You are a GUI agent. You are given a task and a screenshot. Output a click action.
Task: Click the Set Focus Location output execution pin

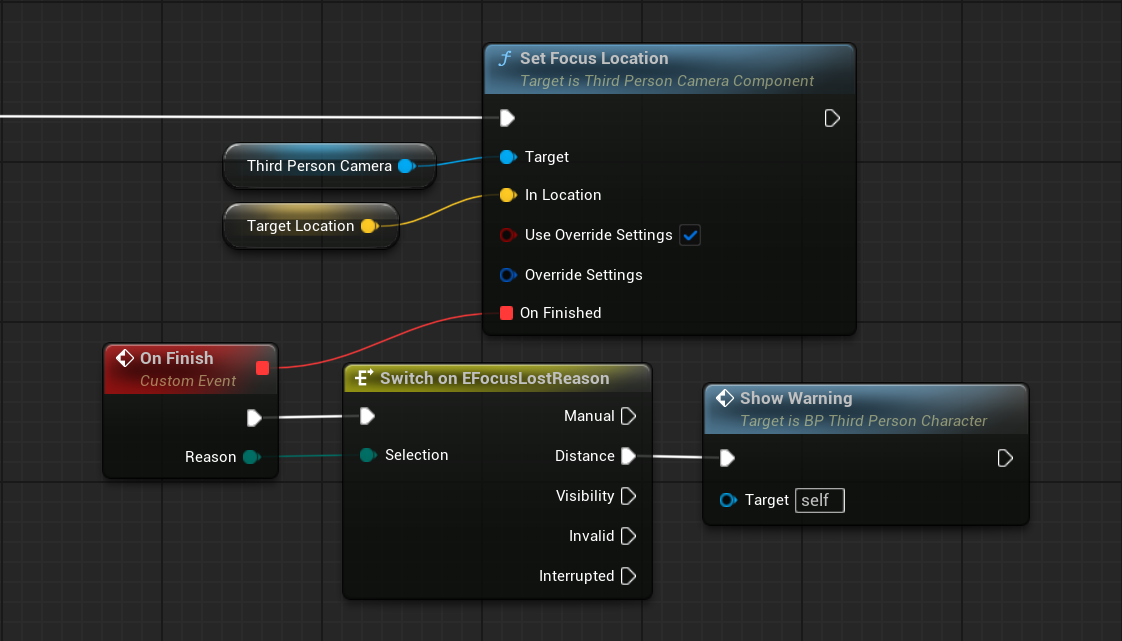831,118
